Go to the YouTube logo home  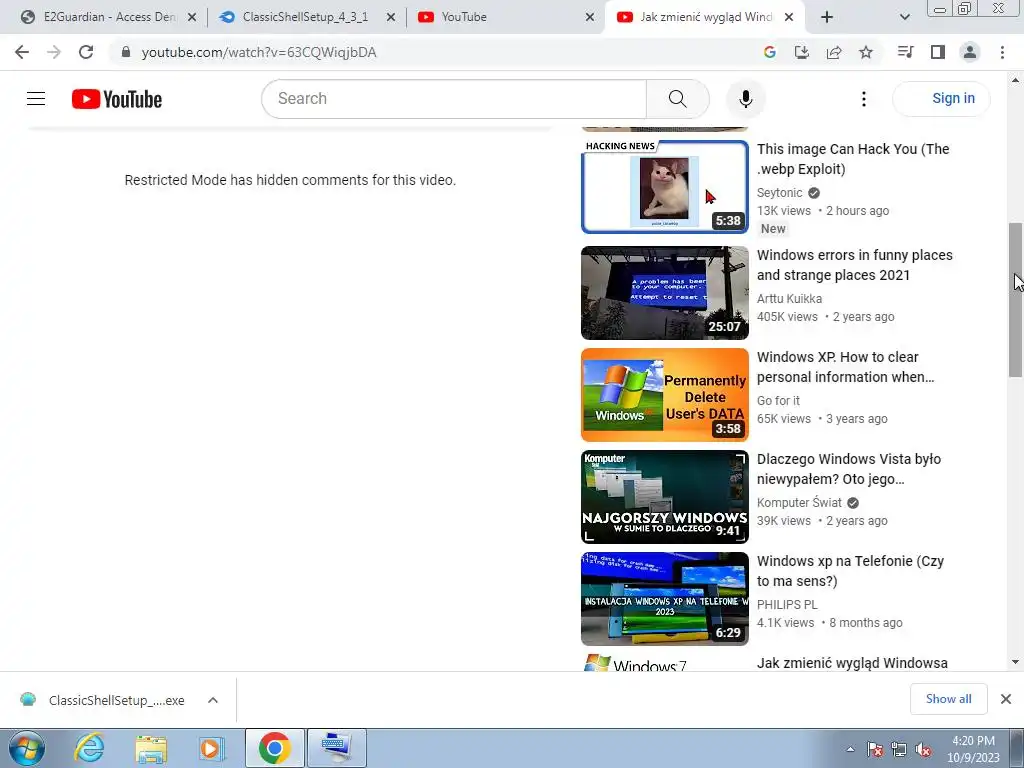pos(117,99)
